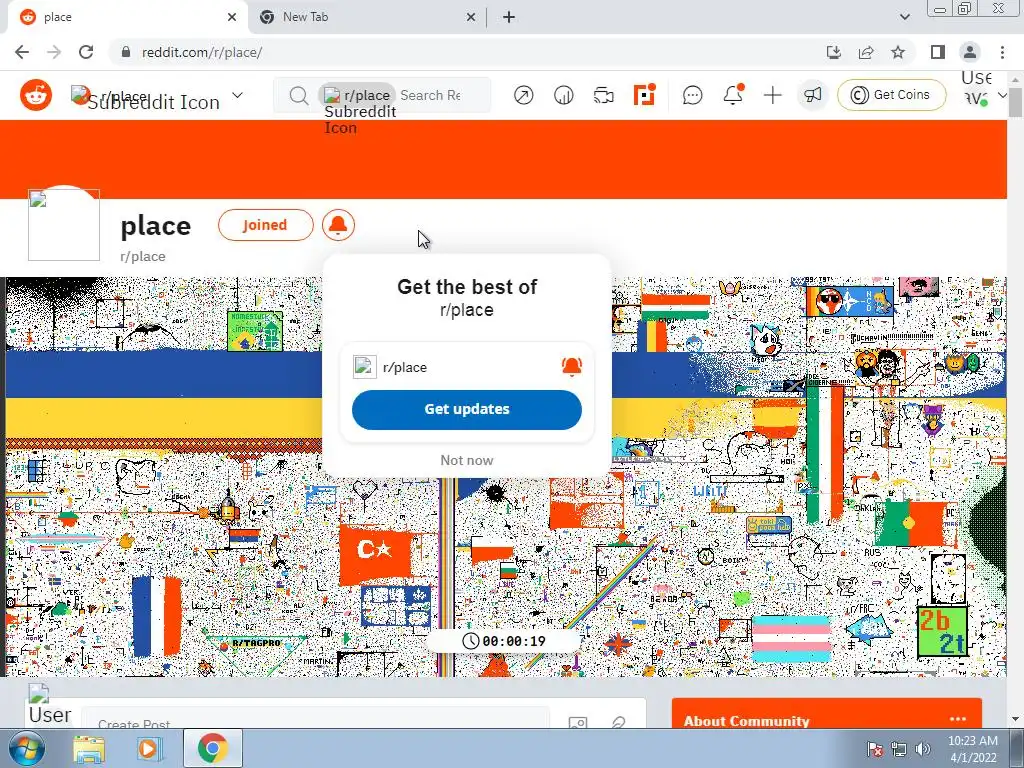Open the Chrome profile avatar
The height and width of the screenshot is (768, 1024).
tap(970, 52)
